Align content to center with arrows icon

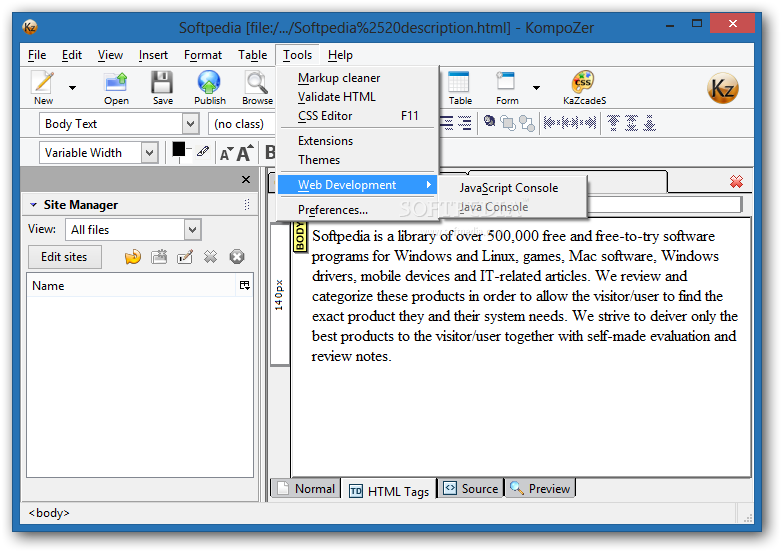pyautogui.click(x=570, y=122)
